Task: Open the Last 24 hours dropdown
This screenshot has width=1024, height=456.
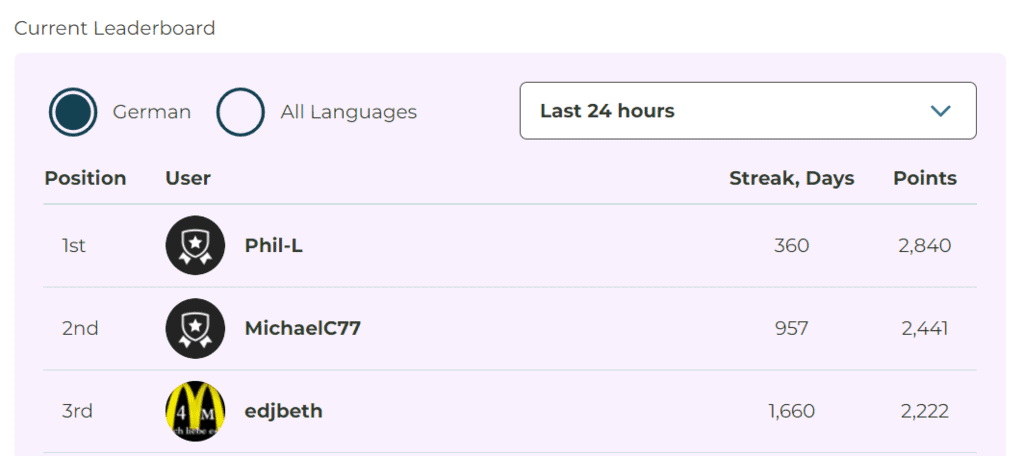Action: pos(747,111)
